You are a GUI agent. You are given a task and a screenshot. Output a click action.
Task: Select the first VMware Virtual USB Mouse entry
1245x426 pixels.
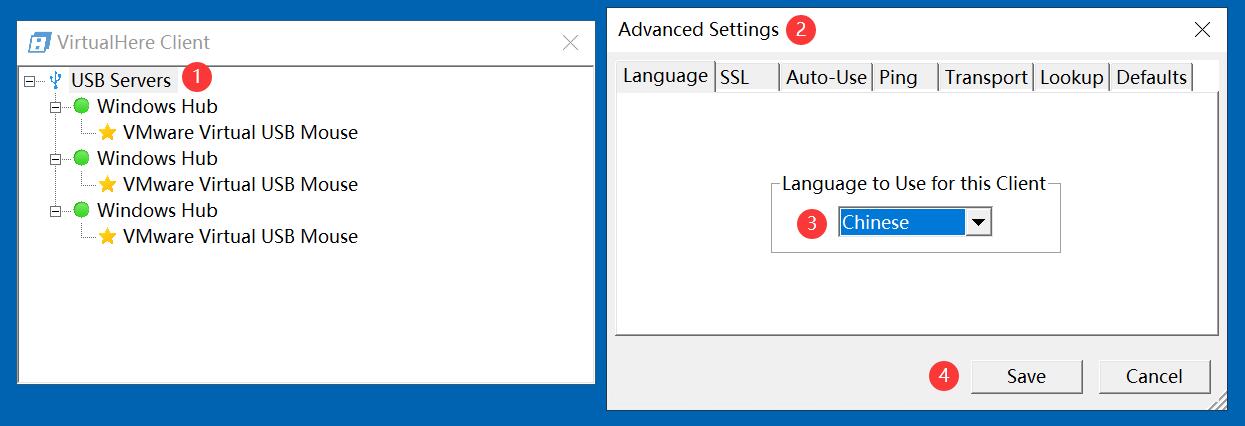240,132
